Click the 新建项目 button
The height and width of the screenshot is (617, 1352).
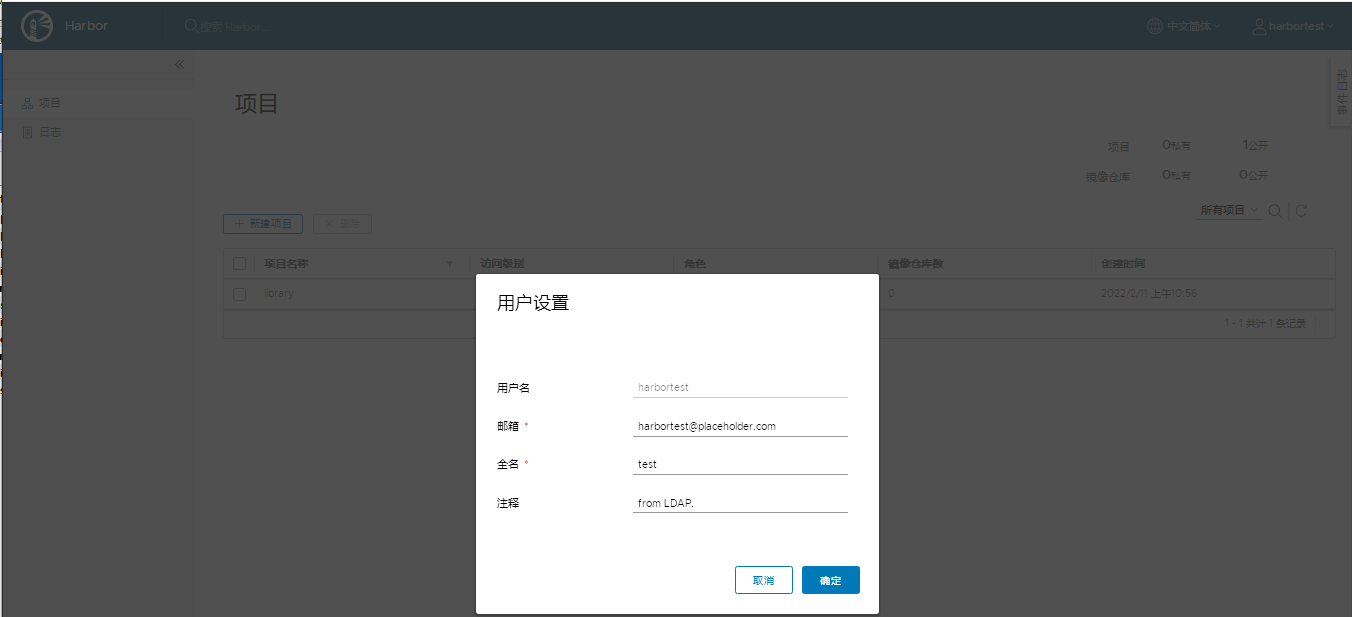pos(263,224)
